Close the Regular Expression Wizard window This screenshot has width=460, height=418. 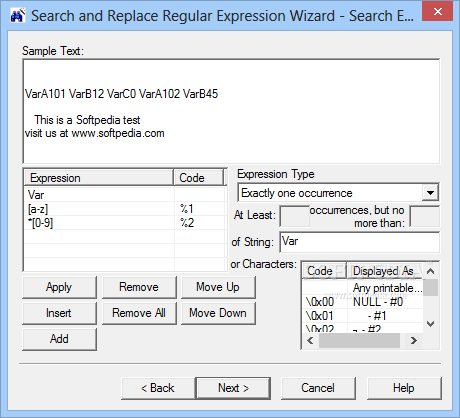437,12
